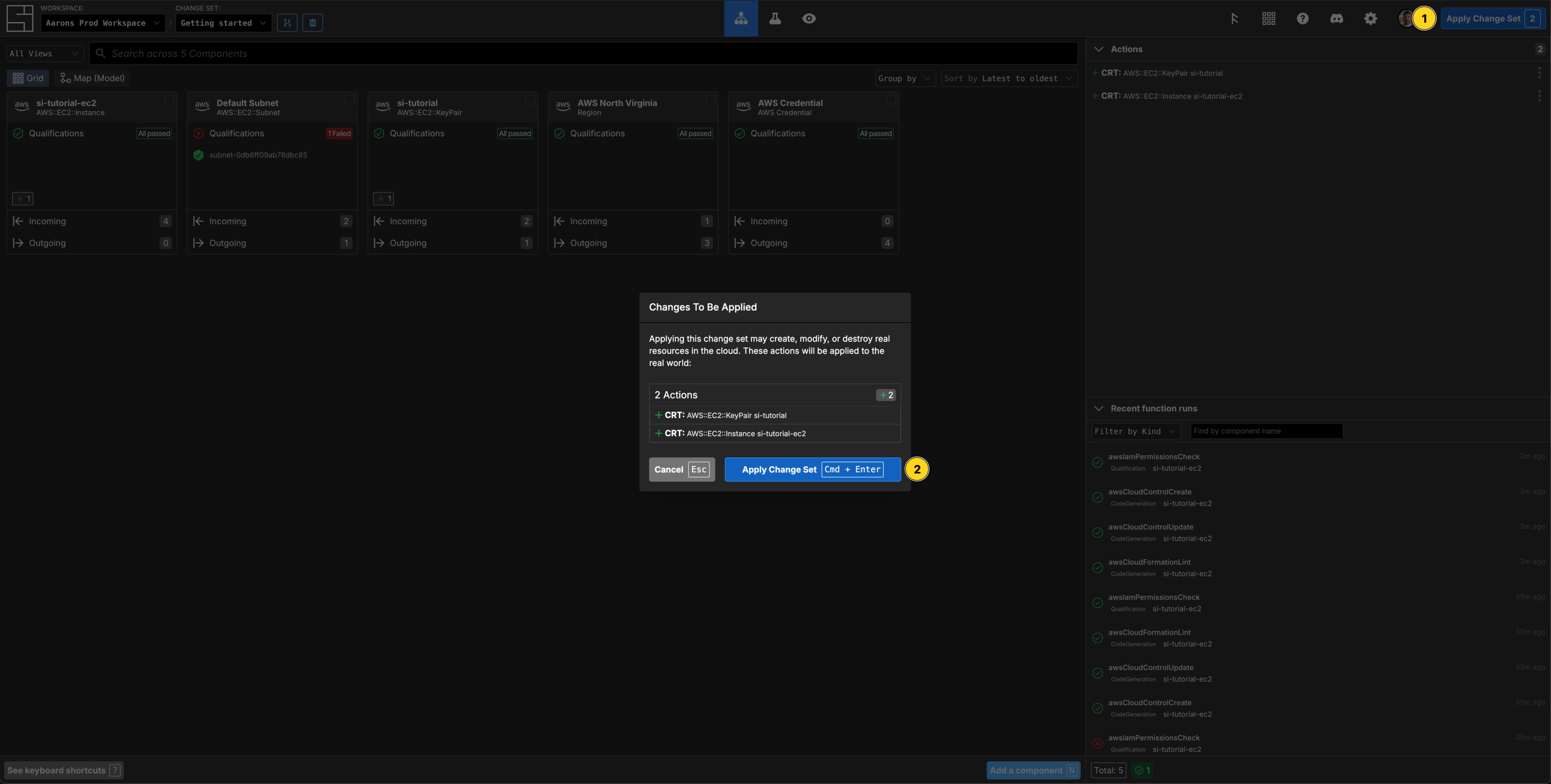
Task: Open the Workspace dropdown Aarons Prod Workspace
Action: (x=102, y=23)
